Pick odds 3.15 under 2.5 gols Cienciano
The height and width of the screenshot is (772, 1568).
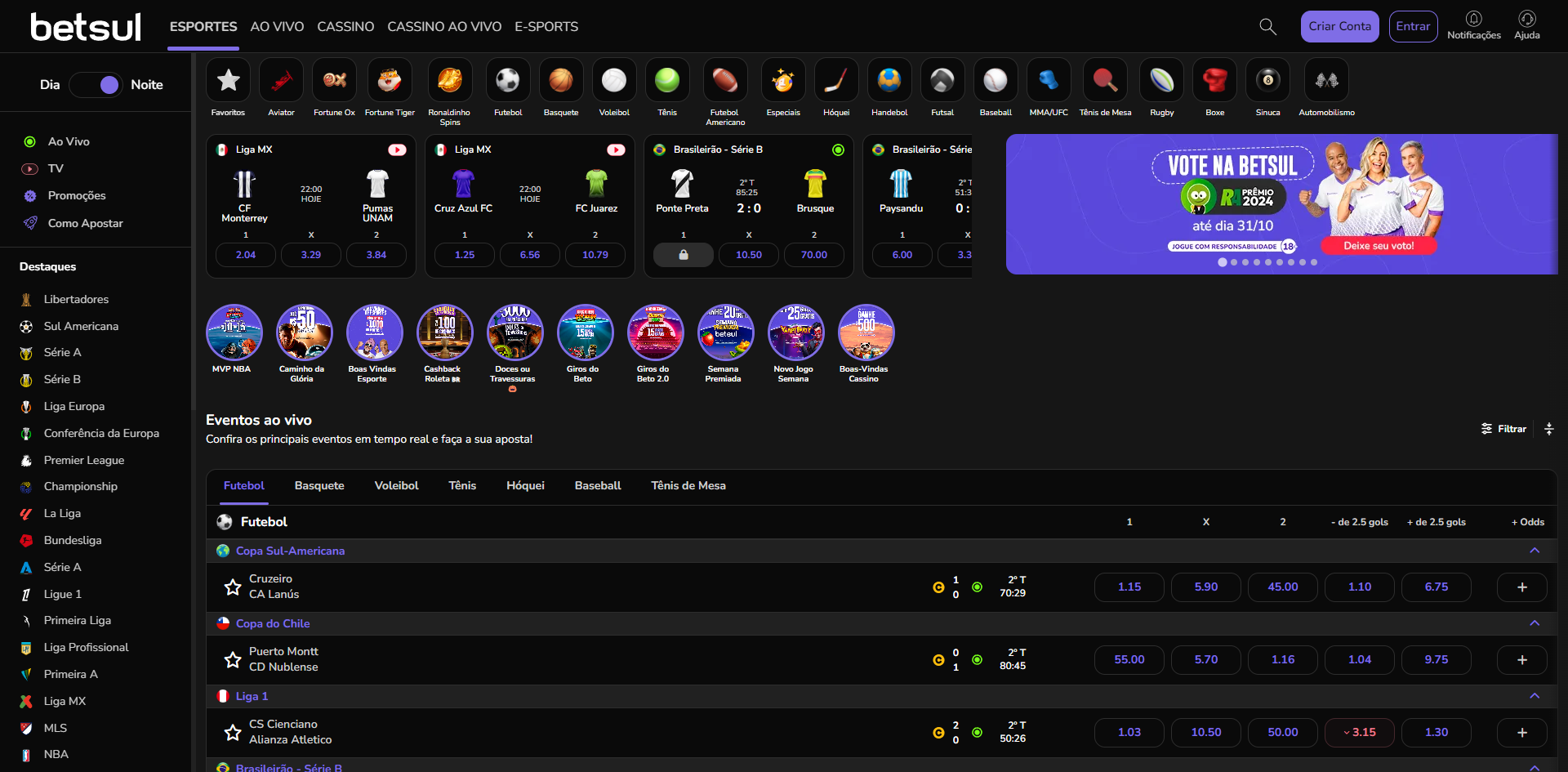[1360, 733]
